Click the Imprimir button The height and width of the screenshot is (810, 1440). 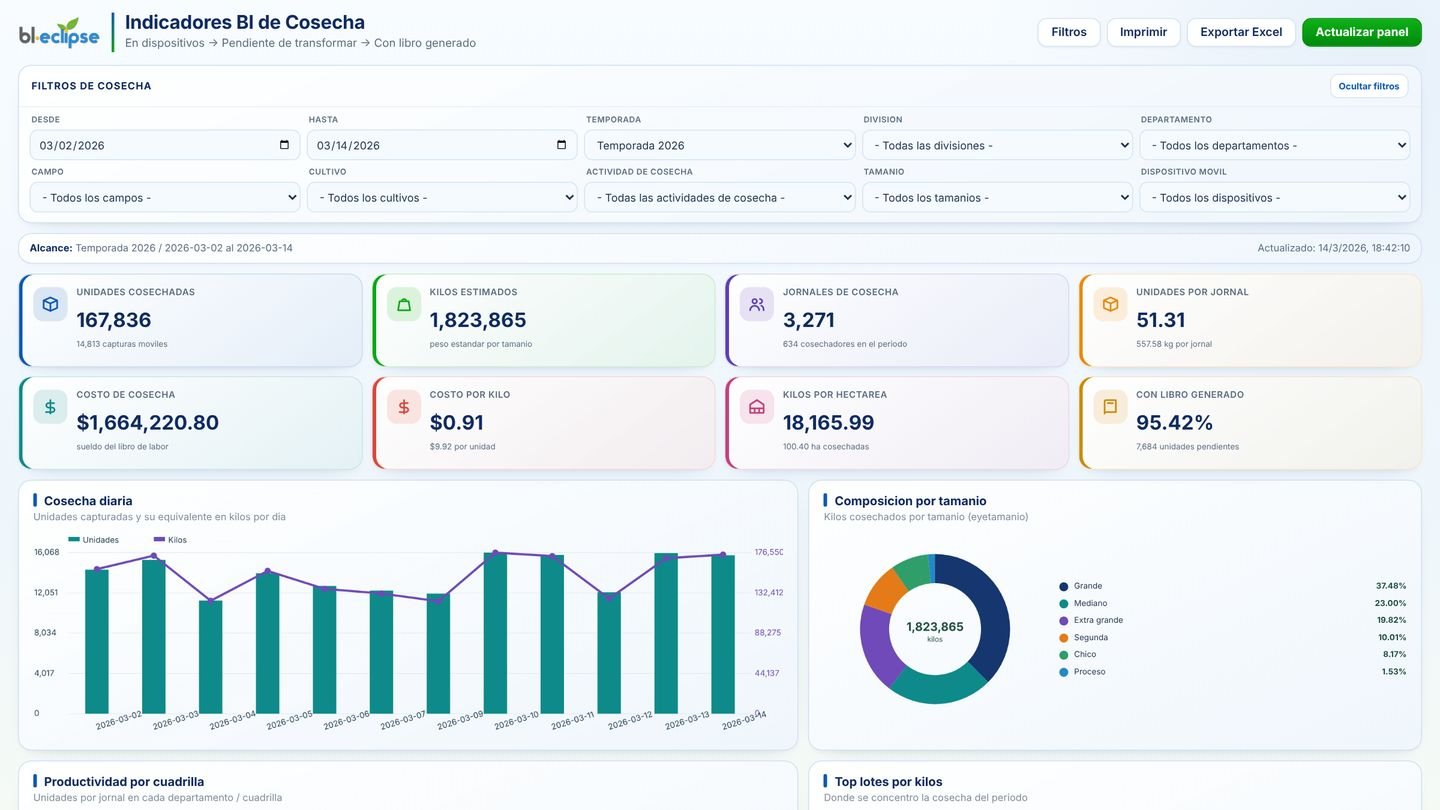click(1144, 32)
